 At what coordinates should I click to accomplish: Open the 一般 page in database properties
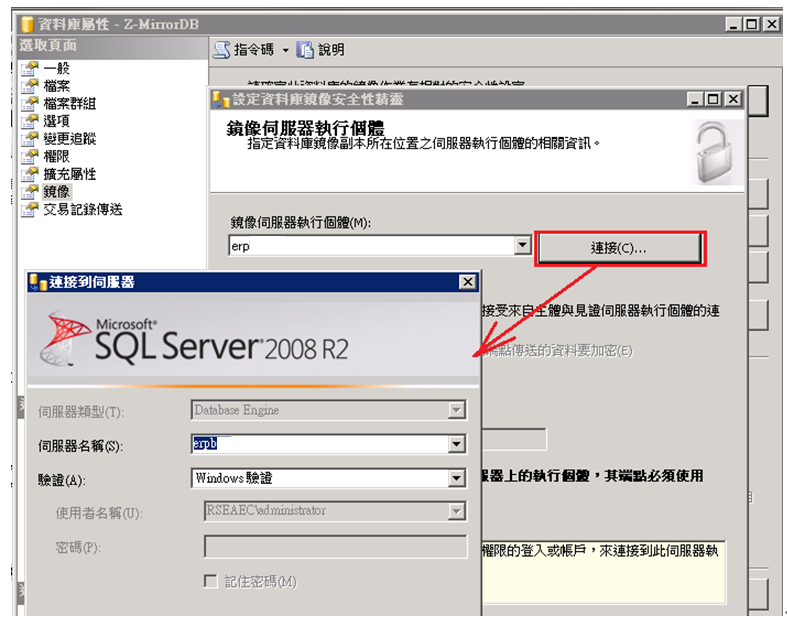click(x=56, y=68)
